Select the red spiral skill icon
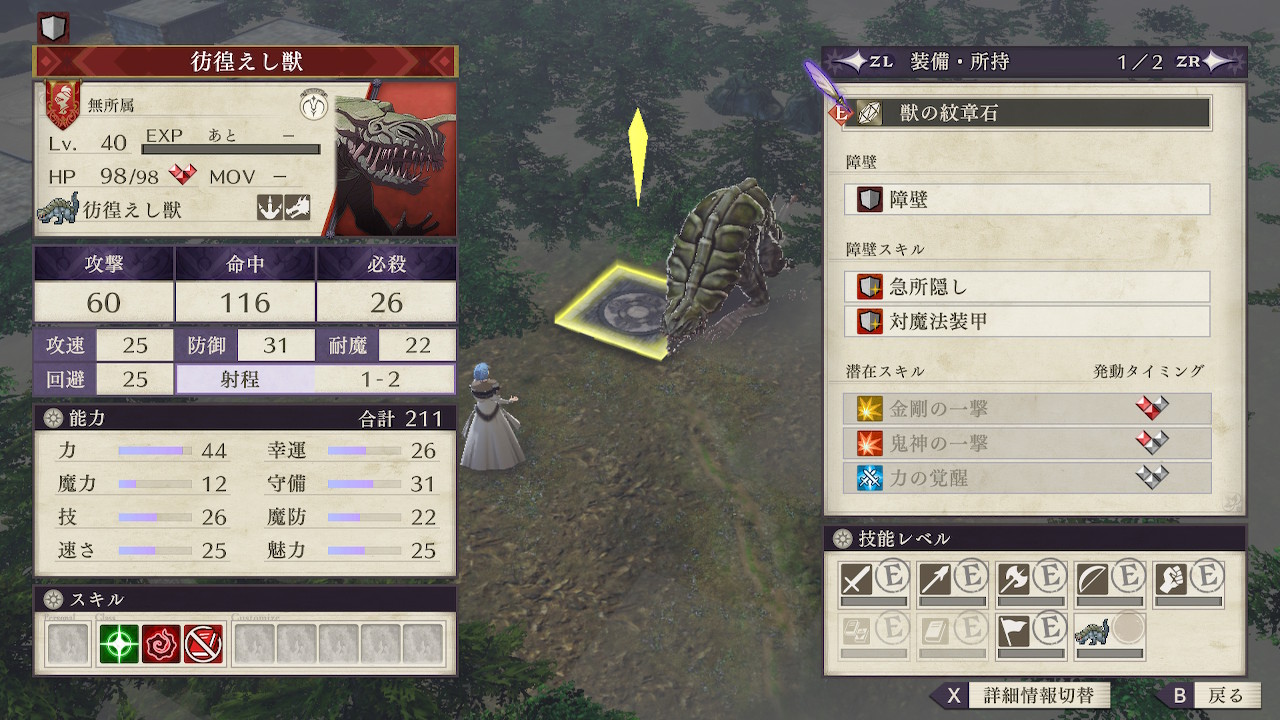The image size is (1280, 720). pyautogui.click(x=160, y=644)
